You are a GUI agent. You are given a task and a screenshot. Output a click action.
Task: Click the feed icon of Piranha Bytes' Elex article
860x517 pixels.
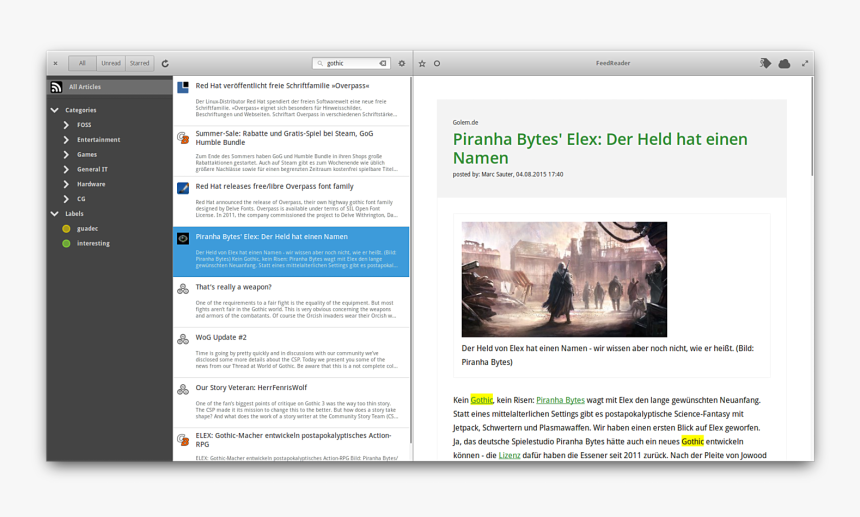[183, 238]
